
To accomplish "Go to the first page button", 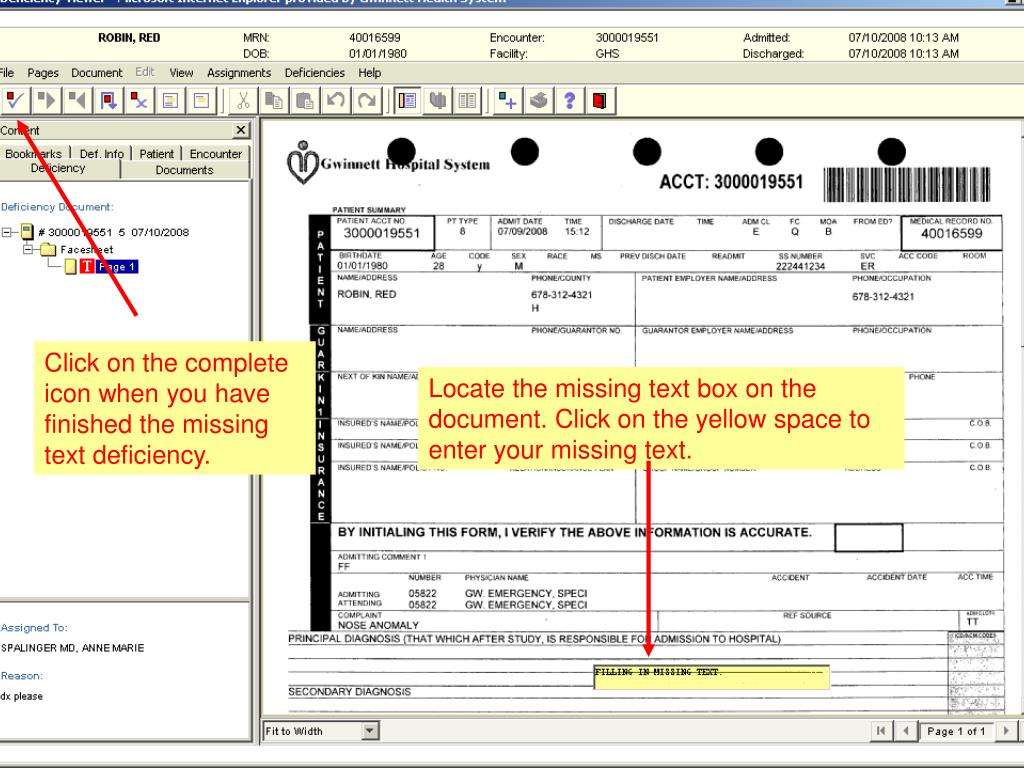I will 881,731.
